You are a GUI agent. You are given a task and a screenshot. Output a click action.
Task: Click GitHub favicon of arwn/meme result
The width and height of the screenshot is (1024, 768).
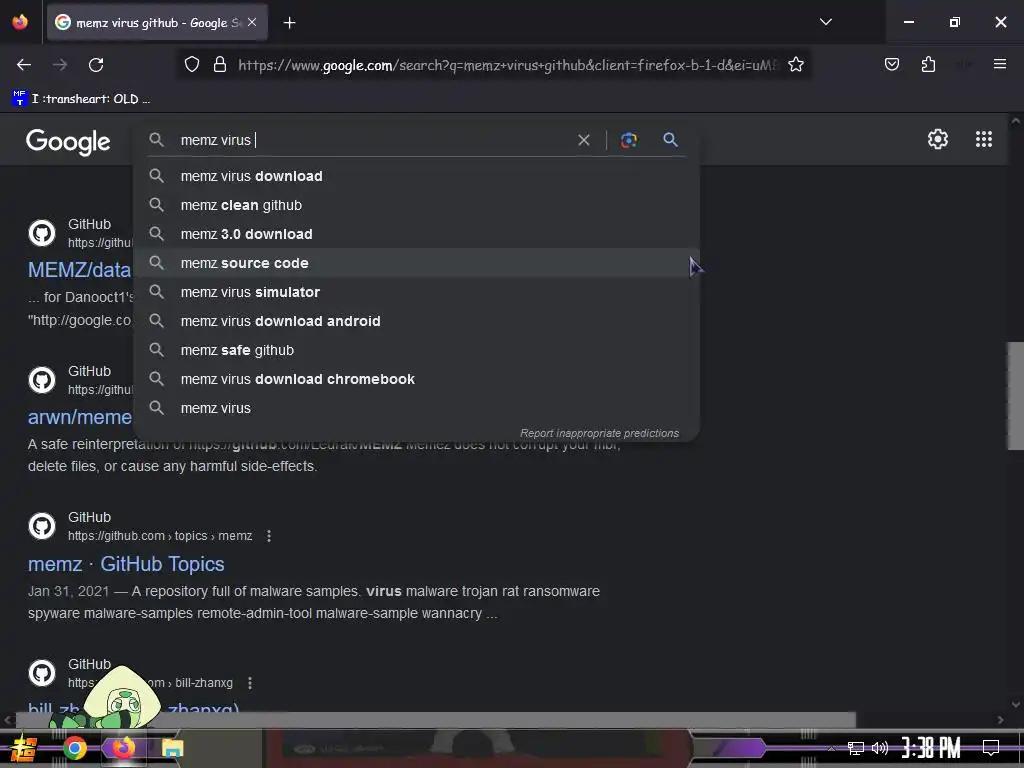coord(42,380)
